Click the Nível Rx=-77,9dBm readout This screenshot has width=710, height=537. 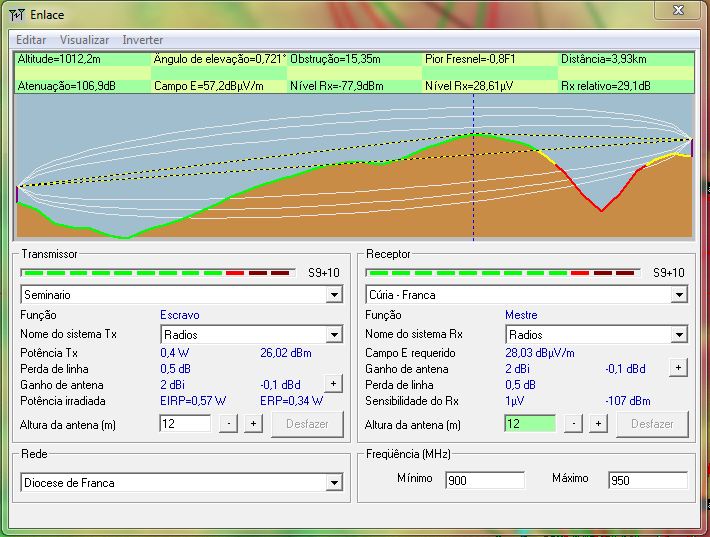337,86
